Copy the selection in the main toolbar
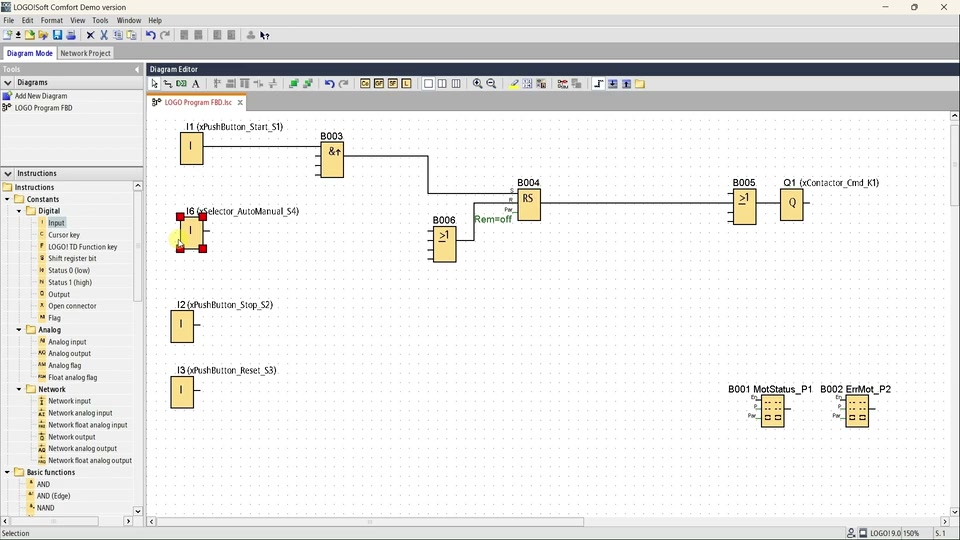The width and height of the screenshot is (960, 540). [118, 35]
